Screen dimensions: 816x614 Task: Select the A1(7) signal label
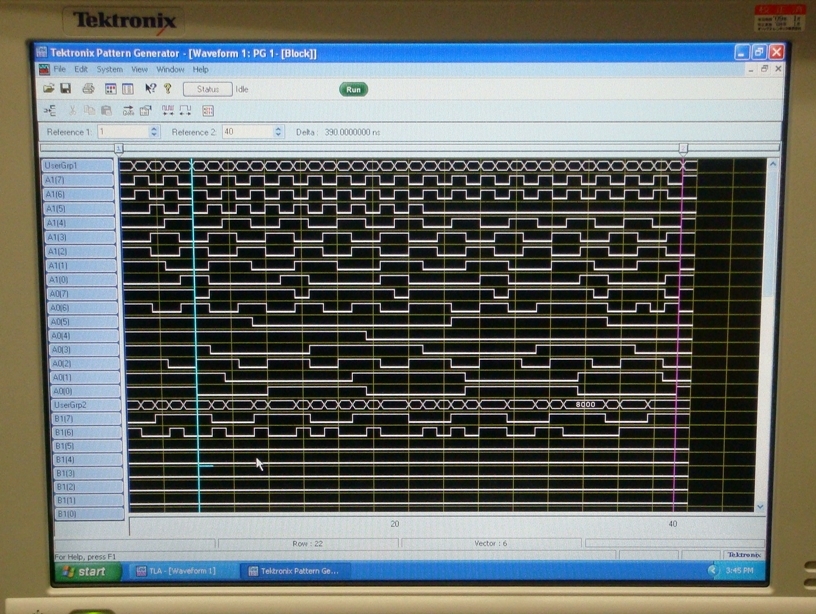[x=78, y=180]
